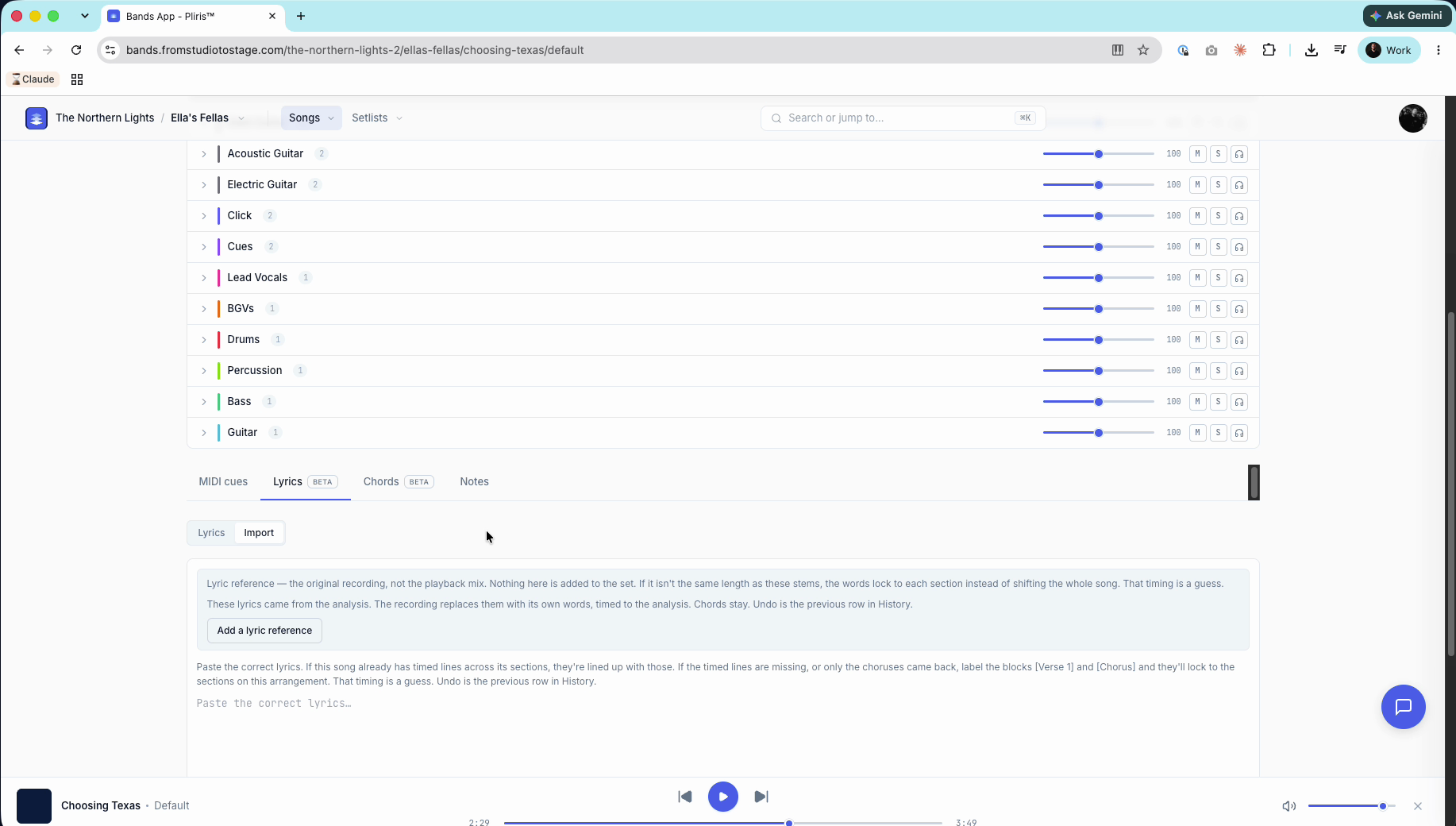Expand the Acoustic Guitar track group
1456x826 pixels.
(x=203, y=154)
